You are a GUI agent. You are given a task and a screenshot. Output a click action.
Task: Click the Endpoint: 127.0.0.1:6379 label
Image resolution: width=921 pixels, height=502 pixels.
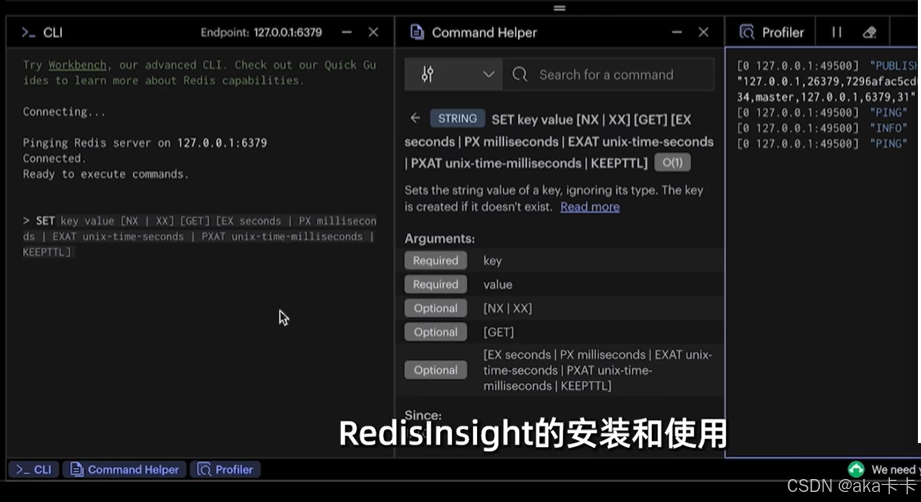261,32
